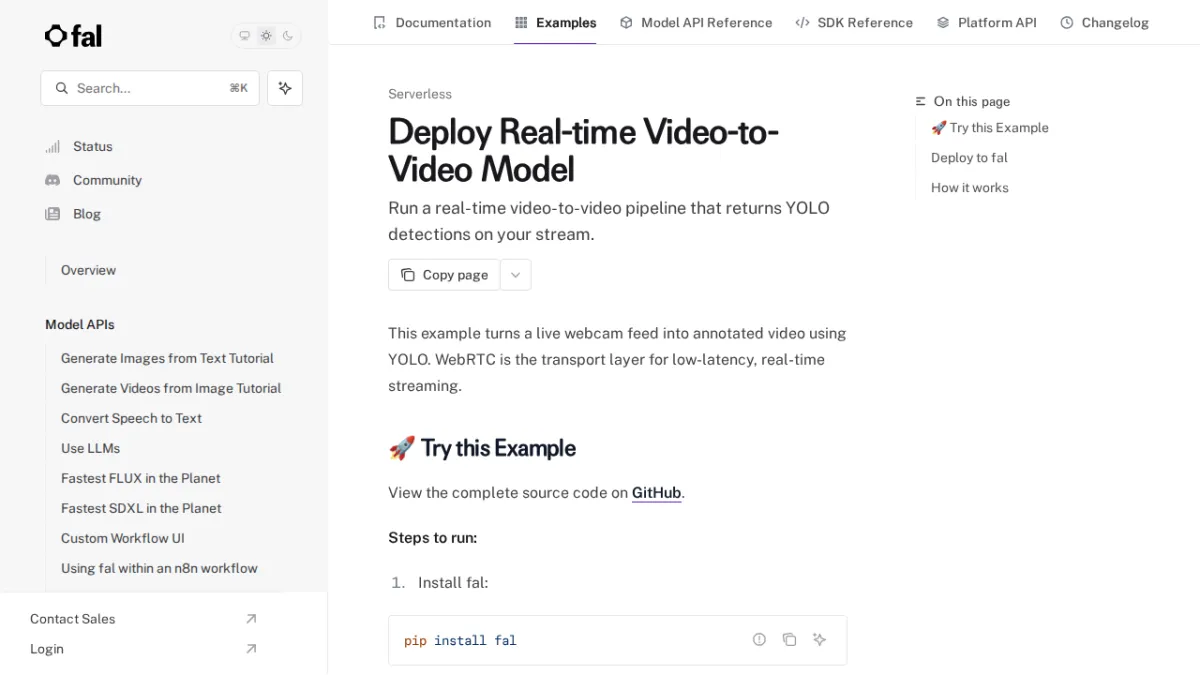The width and height of the screenshot is (1200, 675).
Task: Click the Model APIs sidebar heading
Action: pos(80,324)
